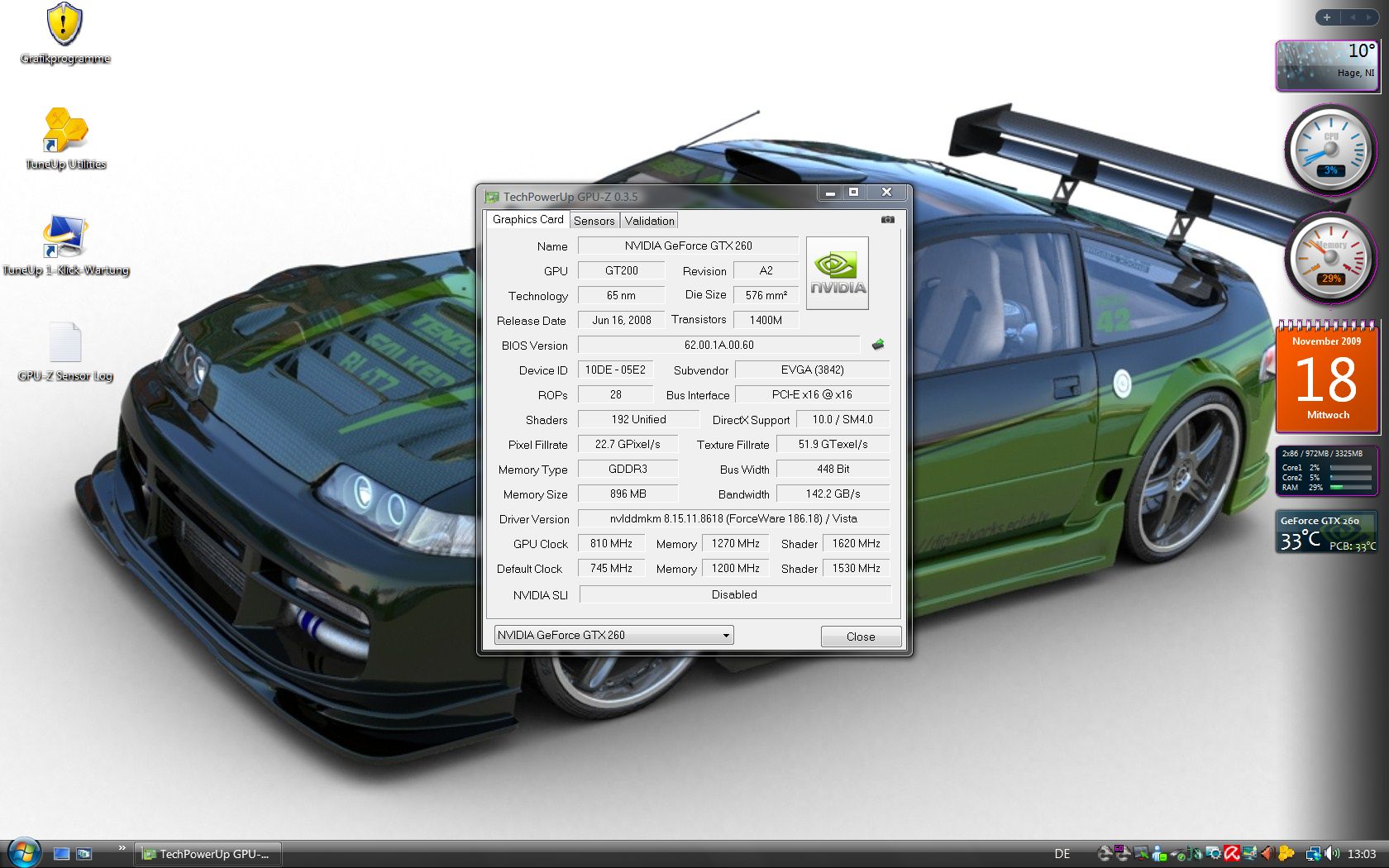Click the Name field showing NVIDIA GeForce GTX 260
The image size is (1389, 868).
tap(688, 246)
